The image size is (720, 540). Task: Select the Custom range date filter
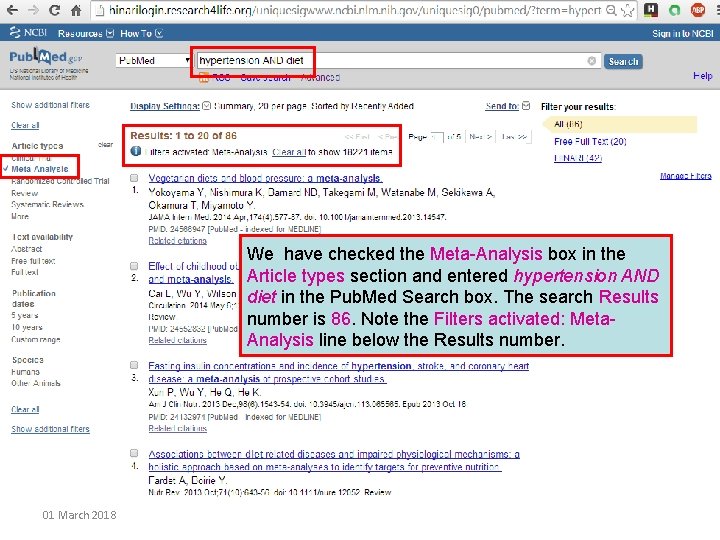tap(36, 339)
